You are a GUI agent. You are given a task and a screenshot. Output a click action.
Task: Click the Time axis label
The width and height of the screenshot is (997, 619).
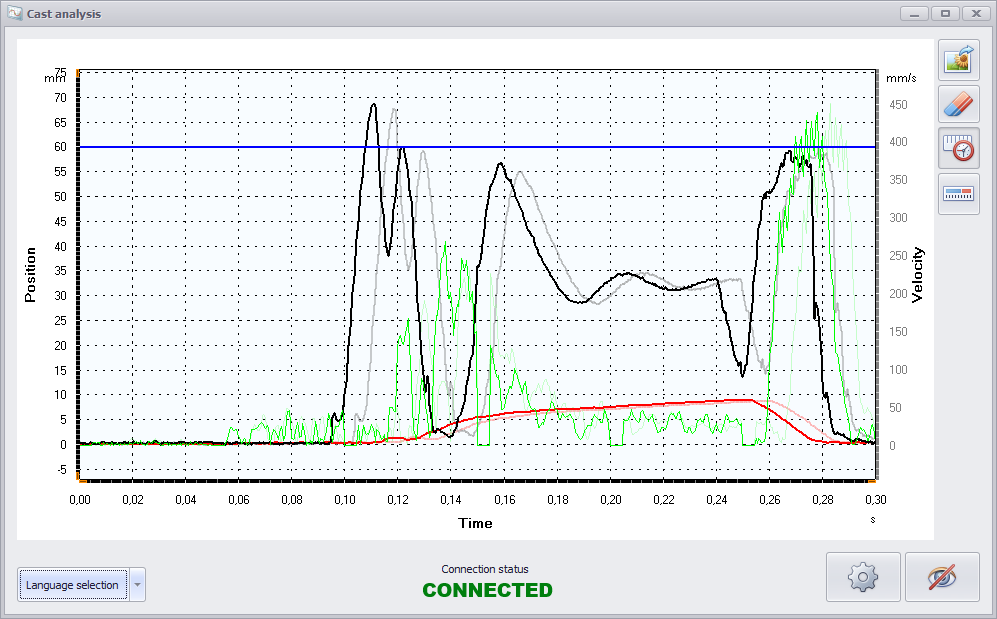475,523
